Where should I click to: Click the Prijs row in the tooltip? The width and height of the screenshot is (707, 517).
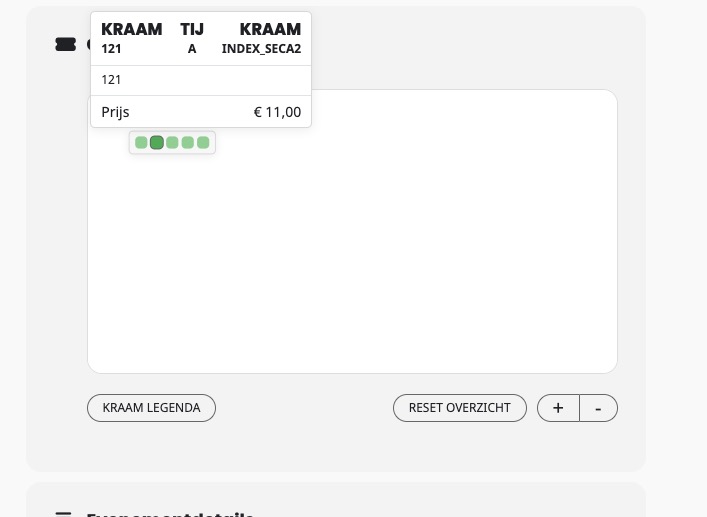[201, 112]
